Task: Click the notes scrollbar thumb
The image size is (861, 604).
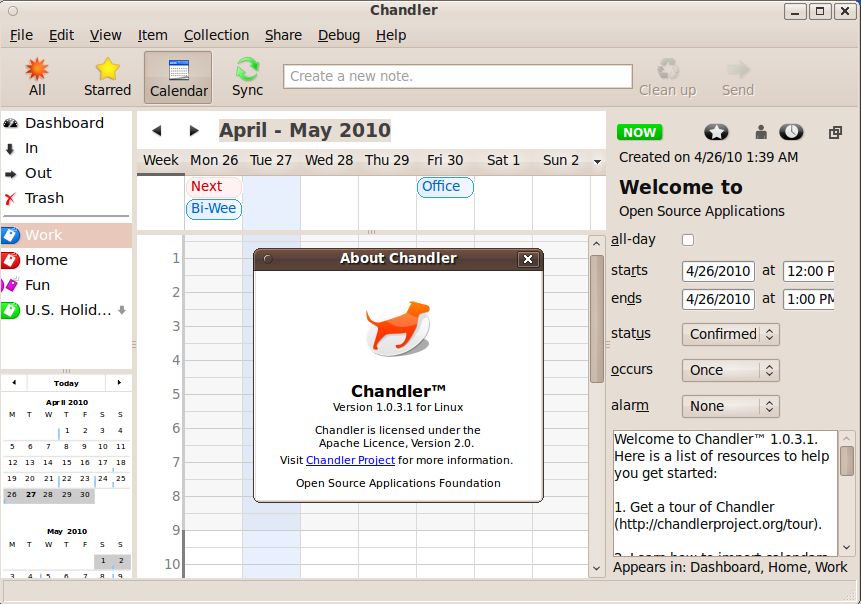Action: (x=847, y=460)
